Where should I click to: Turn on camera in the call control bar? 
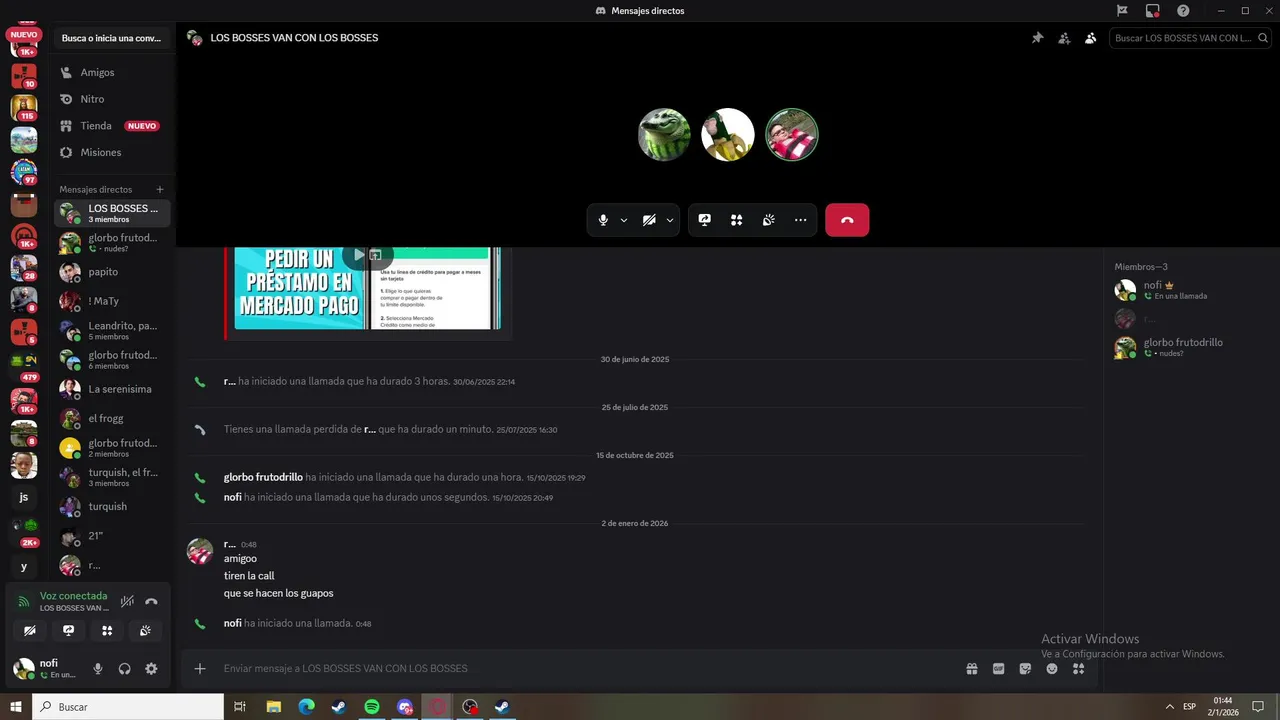649,220
